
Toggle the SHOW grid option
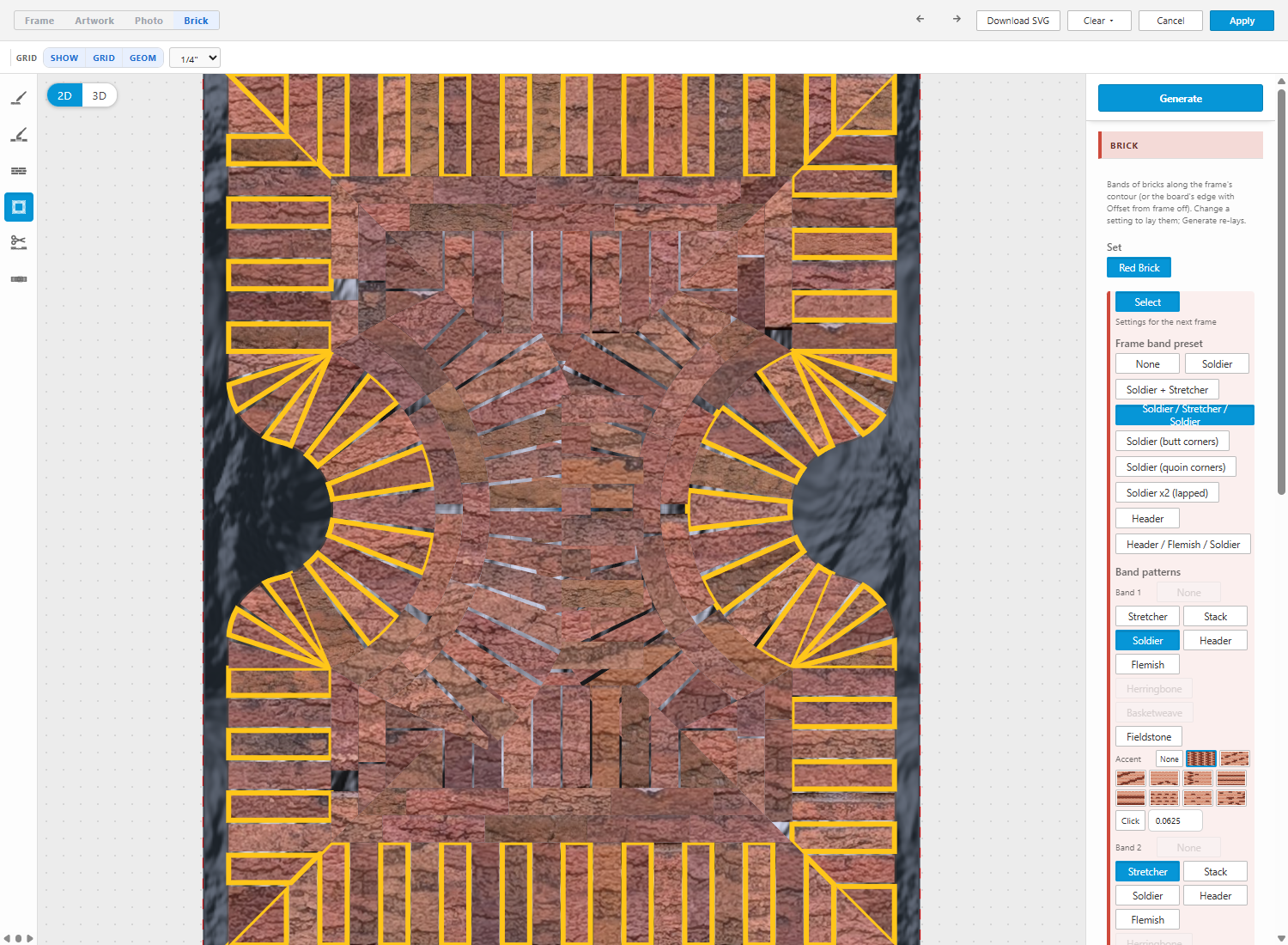64,58
